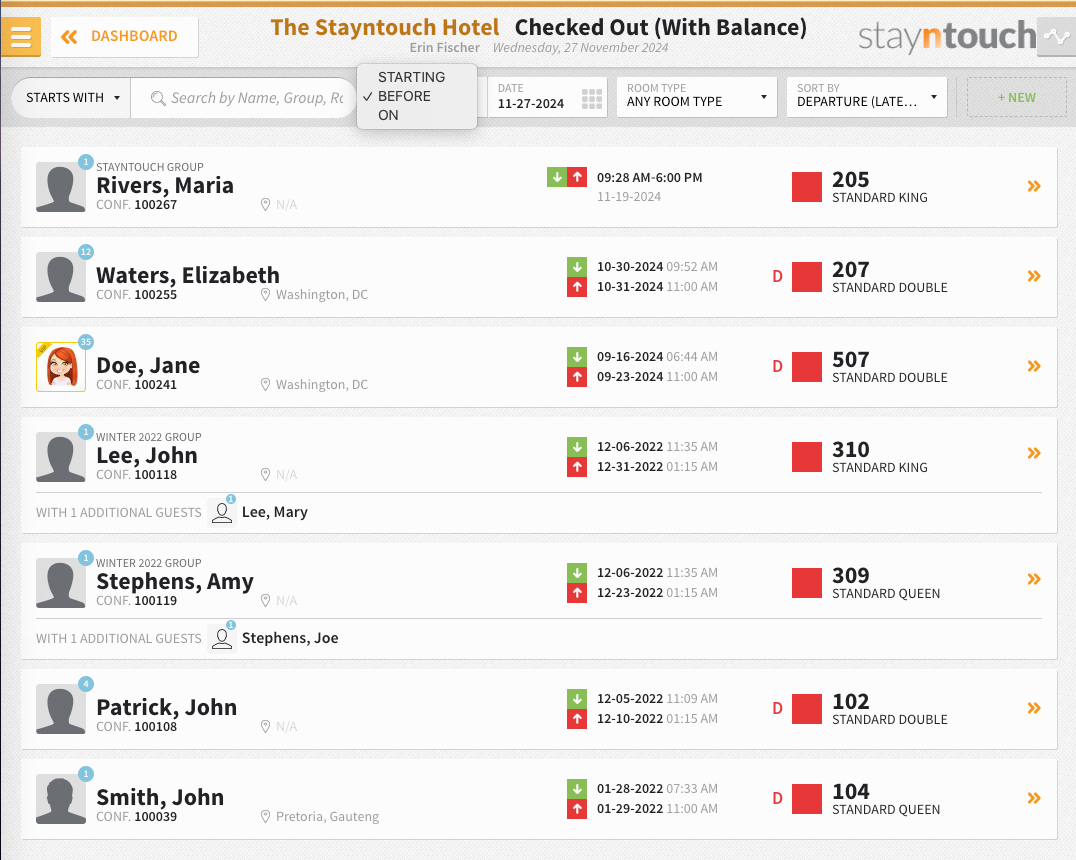Click red room status square for room 507
The width and height of the screenshot is (1076, 860).
806,367
